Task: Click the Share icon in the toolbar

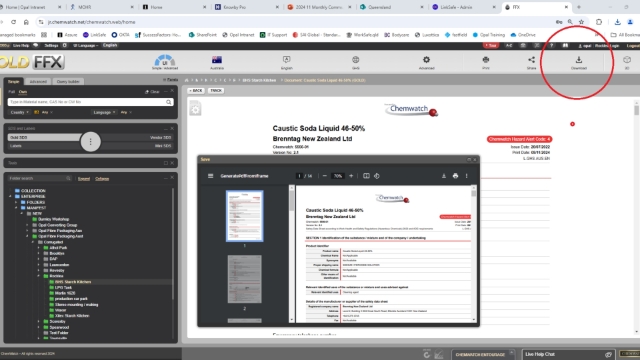Action: (x=531, y=60)
